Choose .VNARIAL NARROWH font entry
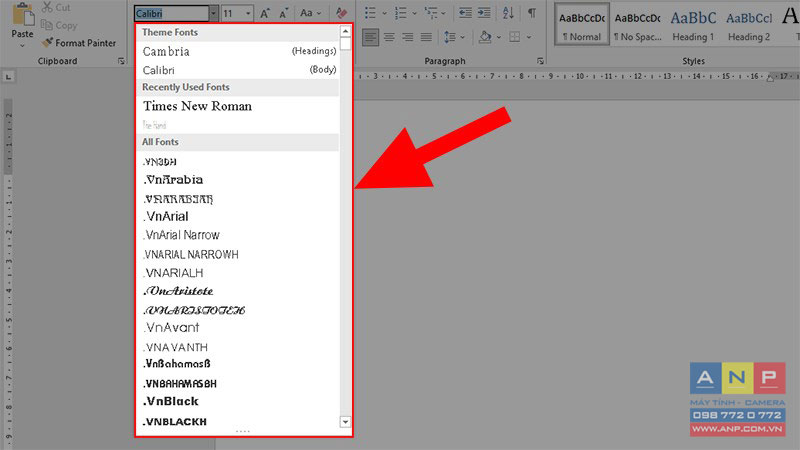The height and width of the screenshot is (450, 800). click(x=238, y=254)
